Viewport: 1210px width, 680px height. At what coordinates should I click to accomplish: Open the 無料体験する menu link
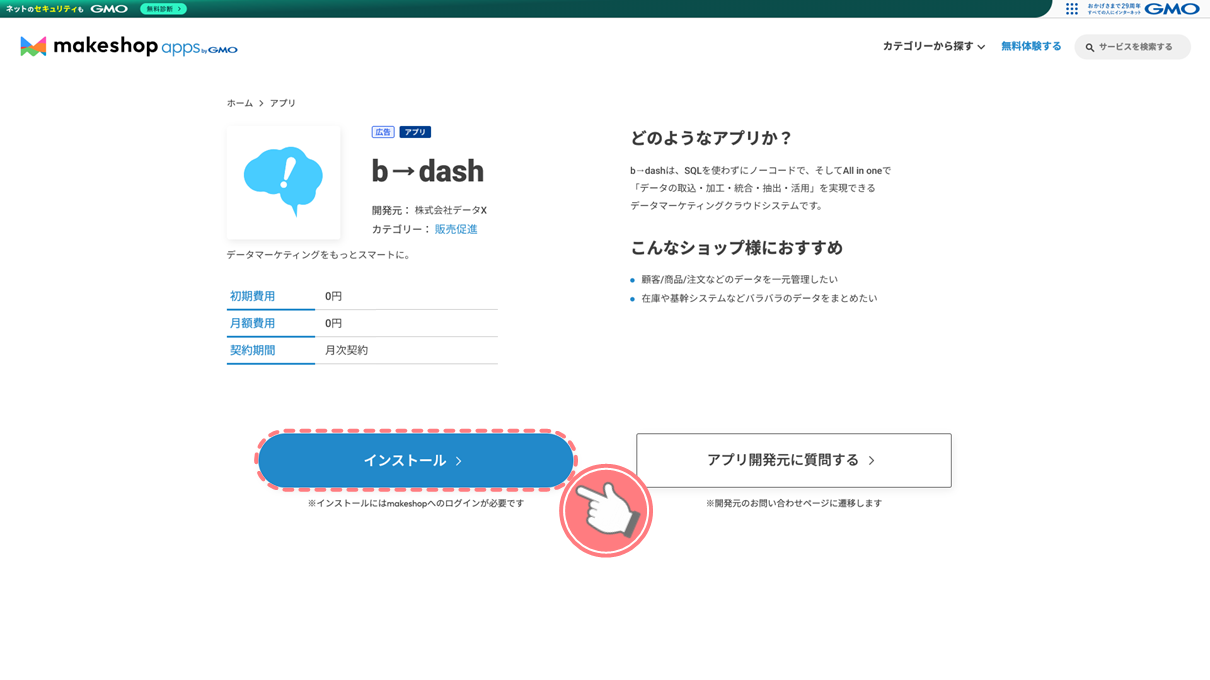point(1031,46)
